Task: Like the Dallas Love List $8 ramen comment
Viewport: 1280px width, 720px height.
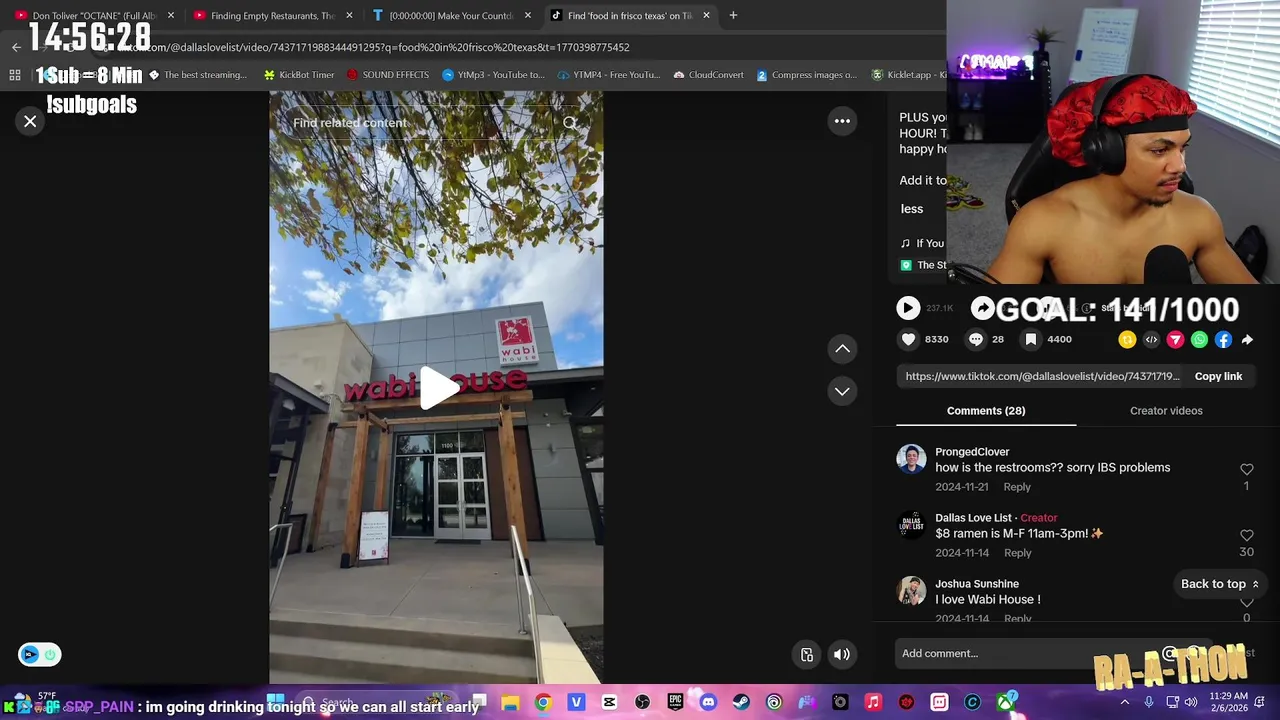Action: tap(1246, 535)
